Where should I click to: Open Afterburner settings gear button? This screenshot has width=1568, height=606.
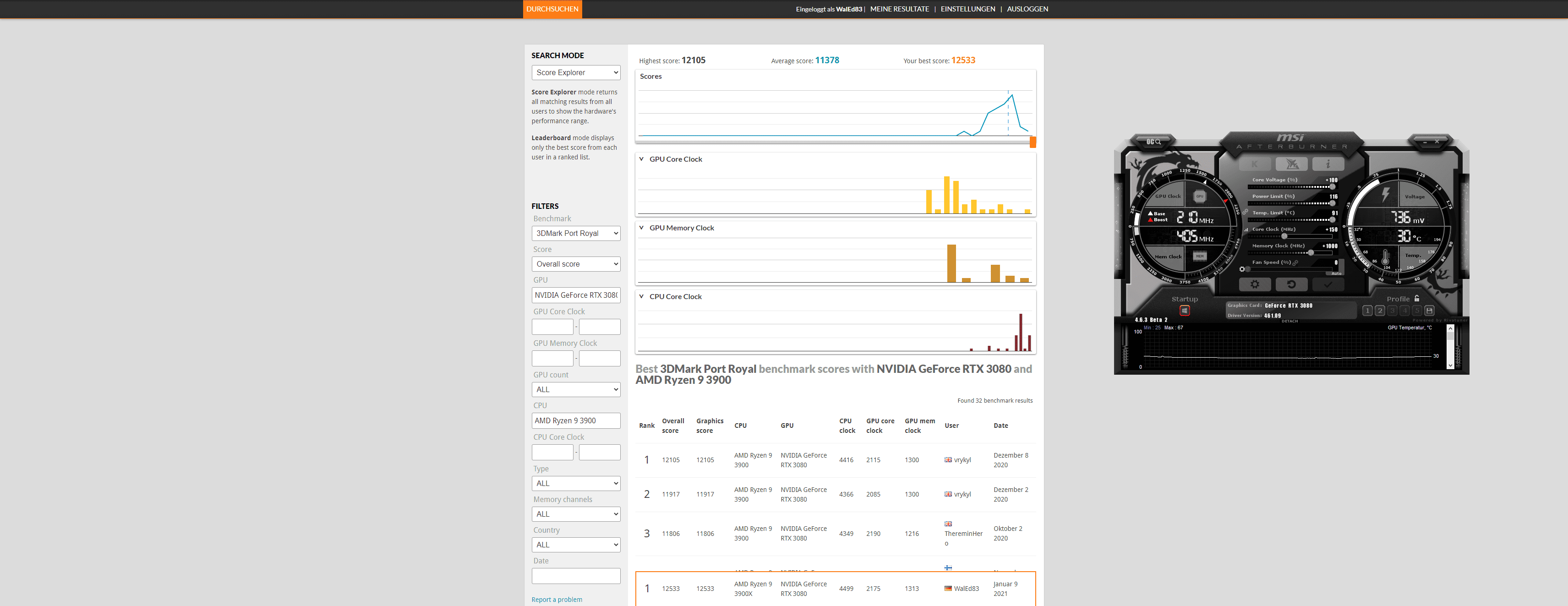(1255, 284)
